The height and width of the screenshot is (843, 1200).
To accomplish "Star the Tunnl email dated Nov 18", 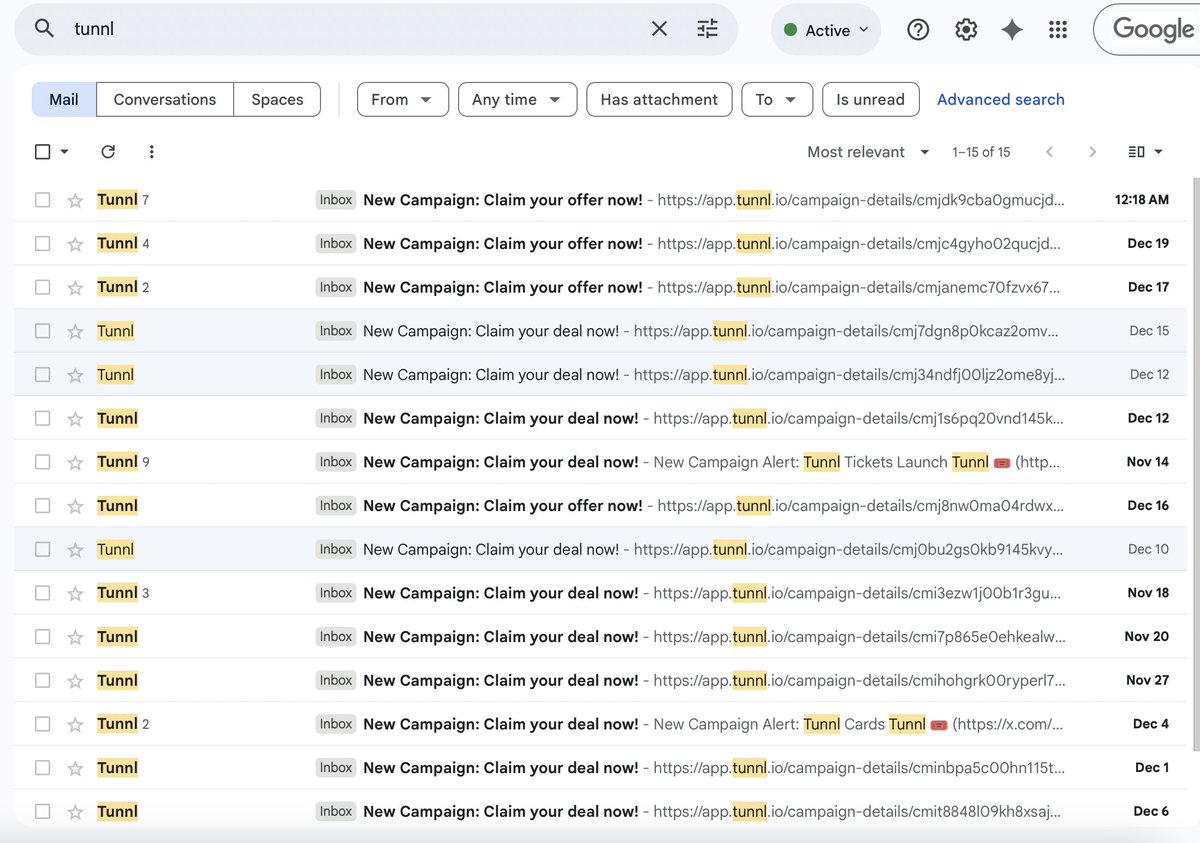I will 75,593.
